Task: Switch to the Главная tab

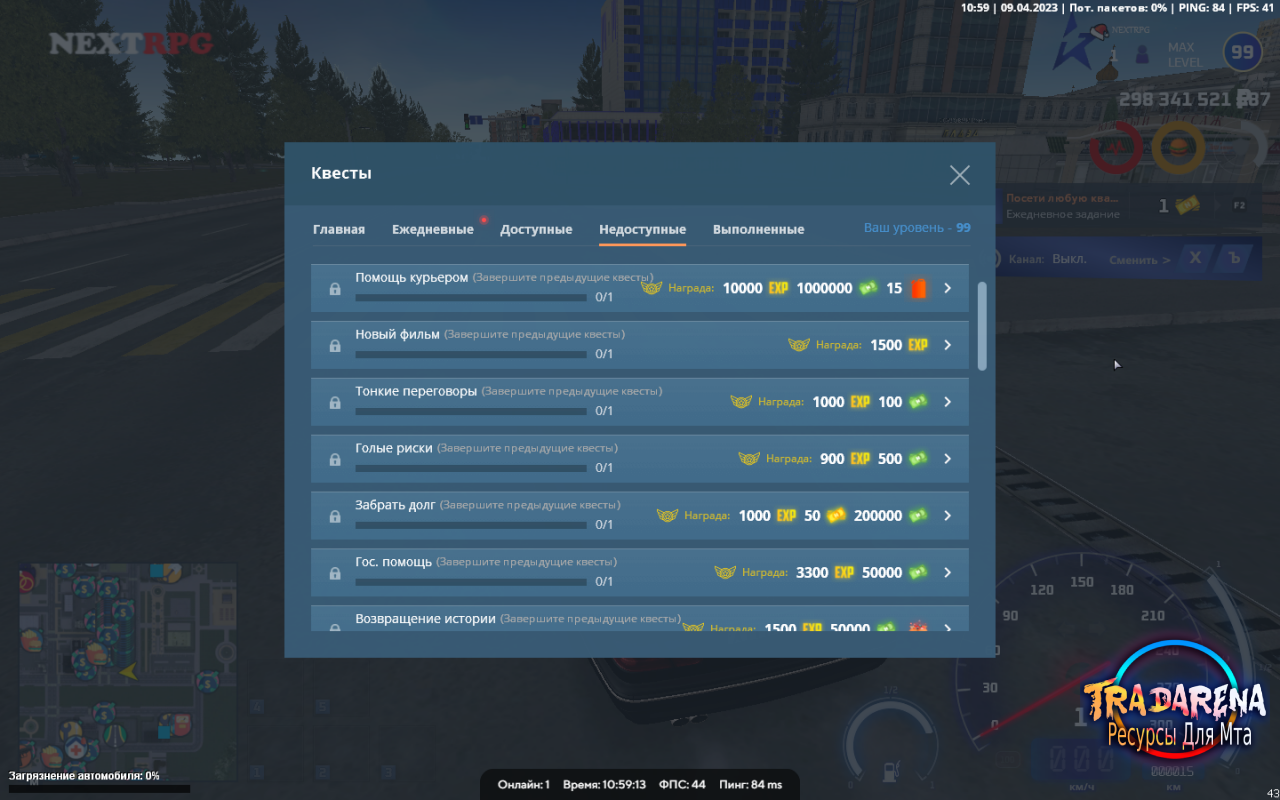Action: pos(339,229)
